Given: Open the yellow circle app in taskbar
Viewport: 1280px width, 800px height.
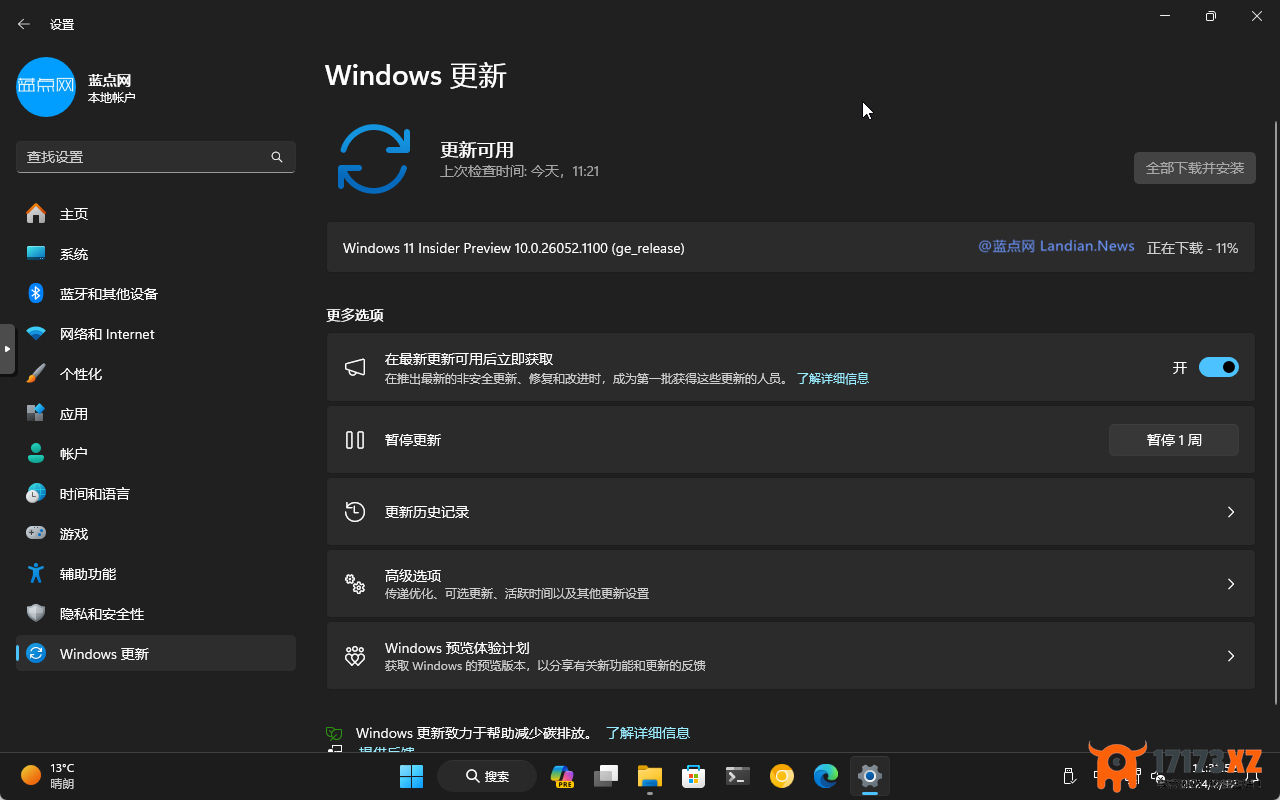Looking at the screenshot, I should tap(782, 776).
